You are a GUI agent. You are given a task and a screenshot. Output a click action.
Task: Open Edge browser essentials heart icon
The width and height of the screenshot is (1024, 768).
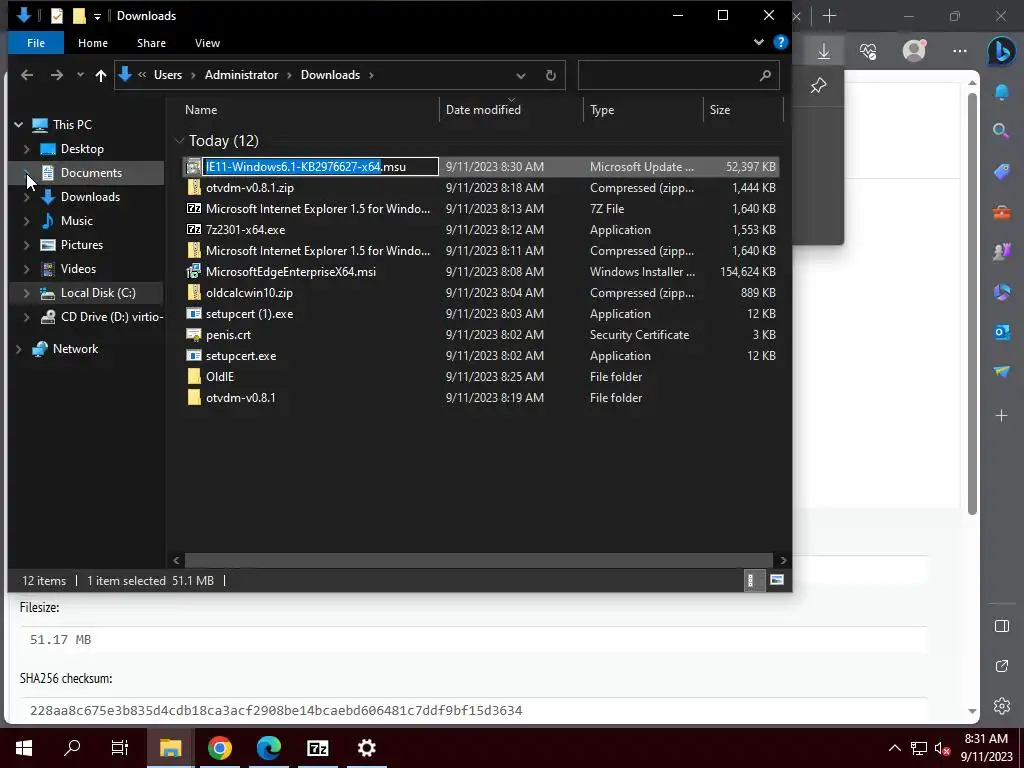868,51
